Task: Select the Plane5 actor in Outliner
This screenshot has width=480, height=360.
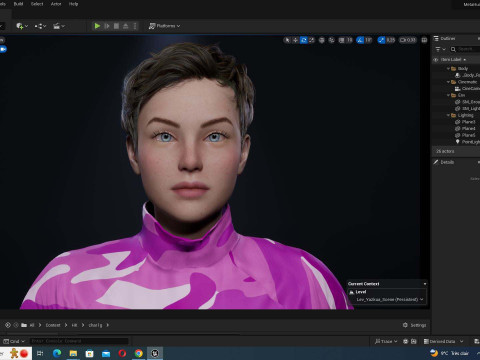Action: click(456, 135)
